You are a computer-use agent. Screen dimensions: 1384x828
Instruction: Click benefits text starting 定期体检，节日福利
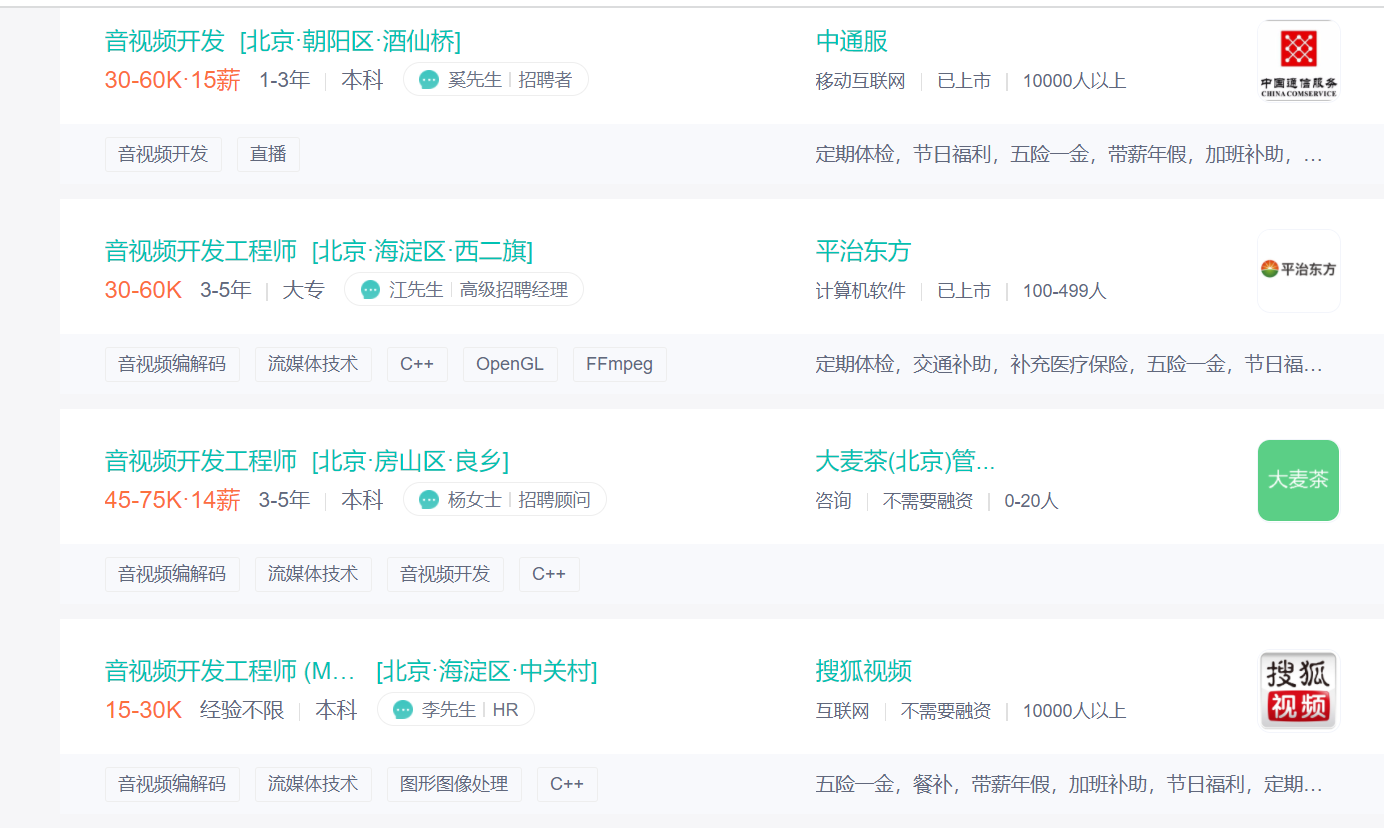click(1069, 155)
